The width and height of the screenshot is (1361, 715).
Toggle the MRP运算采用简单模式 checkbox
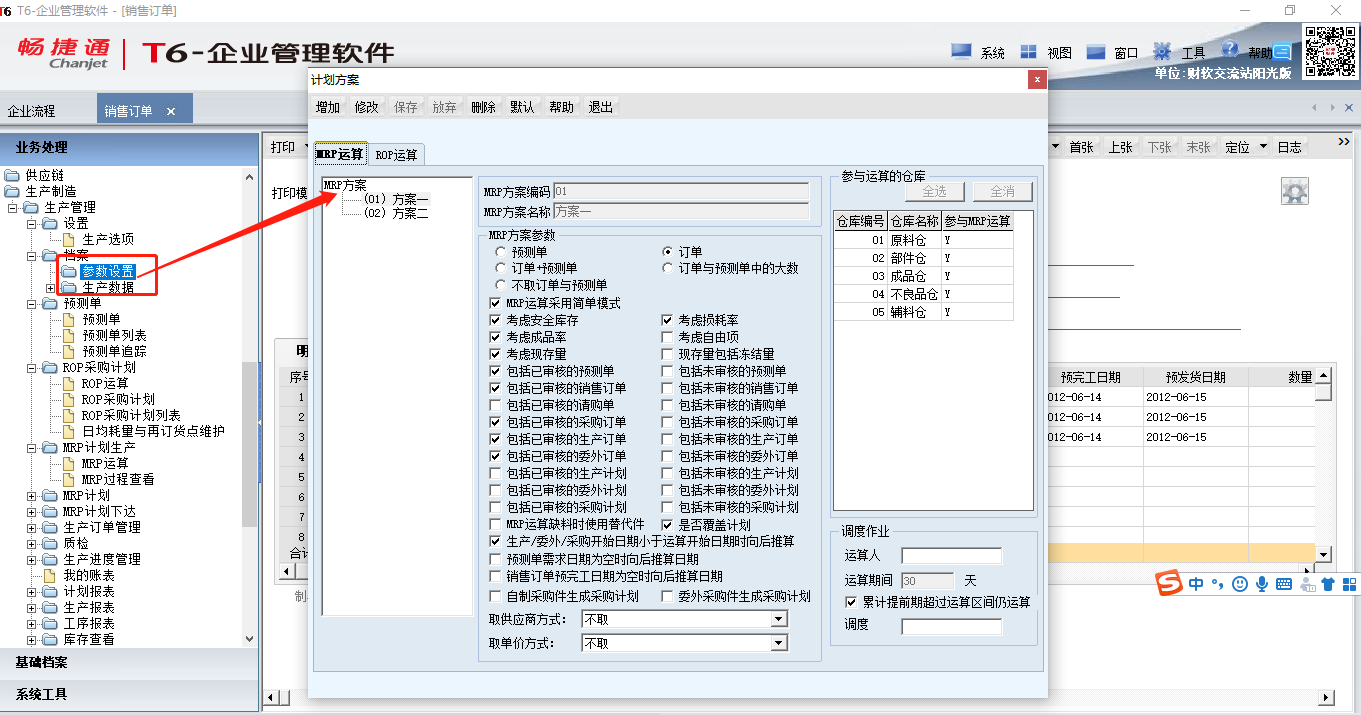click(x=496, y=303)
